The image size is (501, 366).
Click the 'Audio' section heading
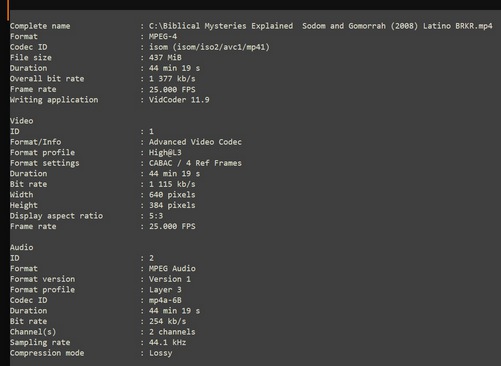[x=22, y=247]
